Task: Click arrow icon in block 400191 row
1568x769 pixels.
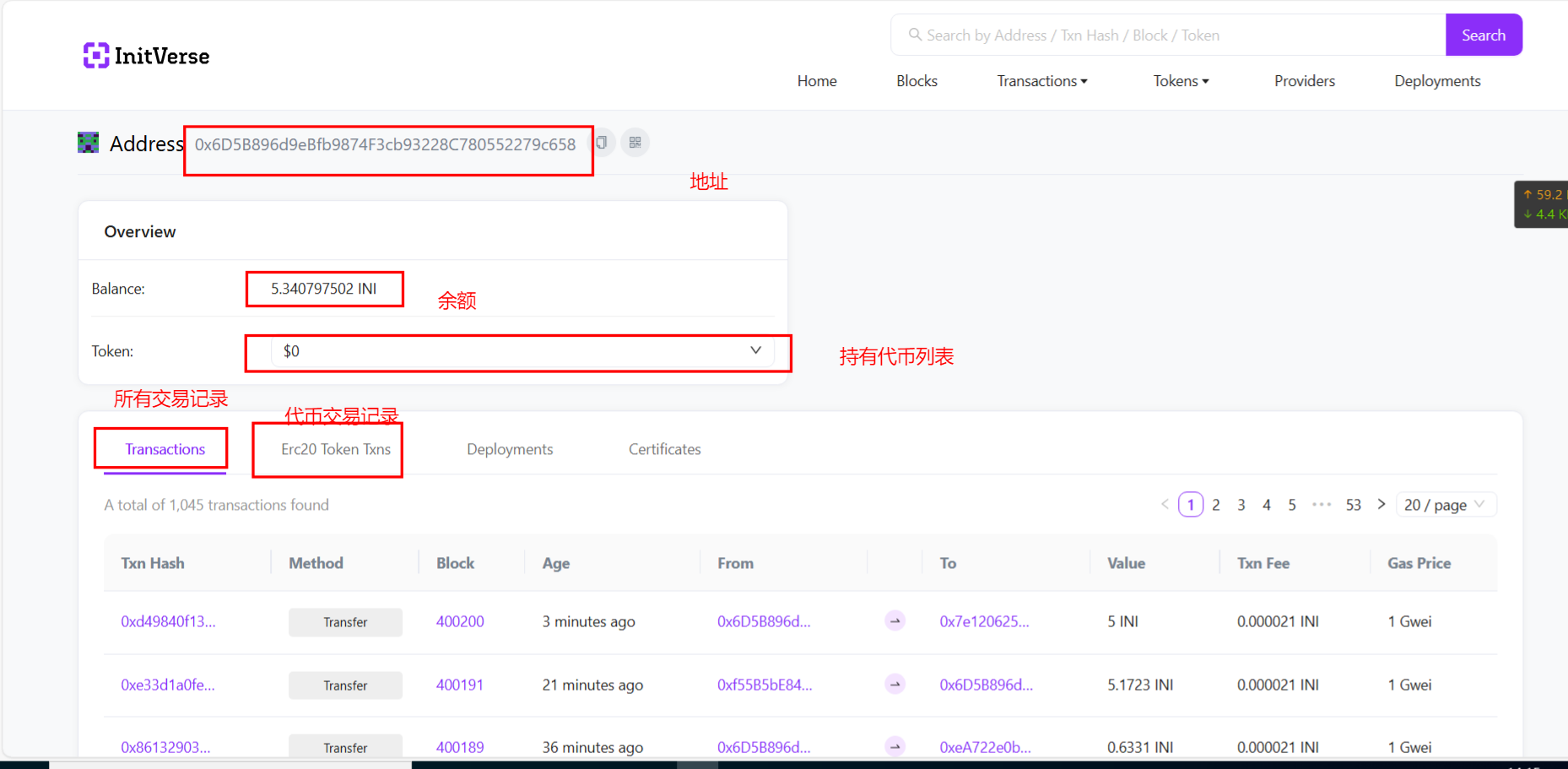Action: tap(895, 685)
